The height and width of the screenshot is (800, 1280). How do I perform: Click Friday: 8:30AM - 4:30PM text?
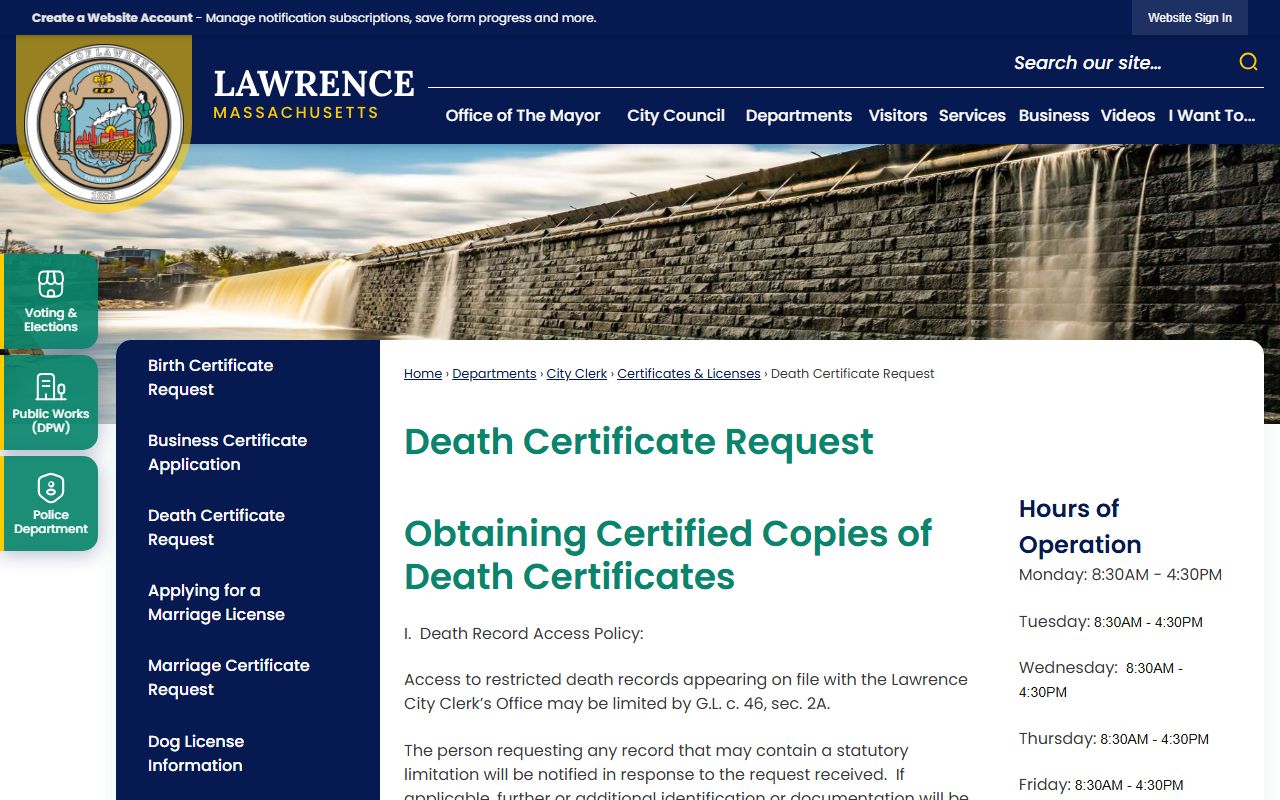point(1101,785)
